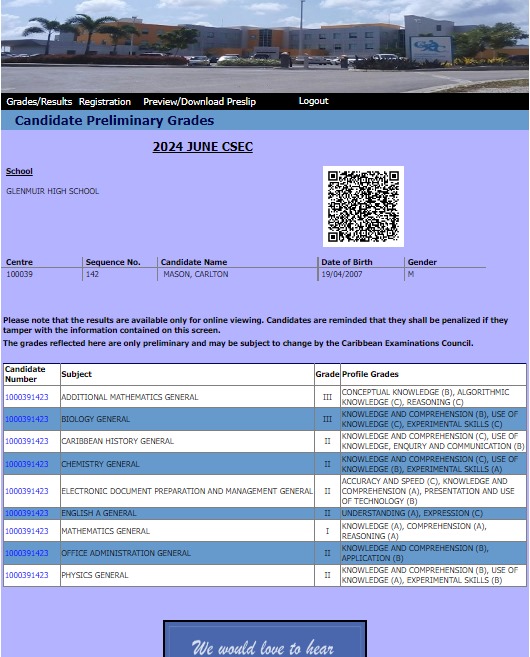Select Preview/Download Preslip in navigation bar
Viewport: 530px width, 657px height.
pyautogui.click(x=199, y=101)
